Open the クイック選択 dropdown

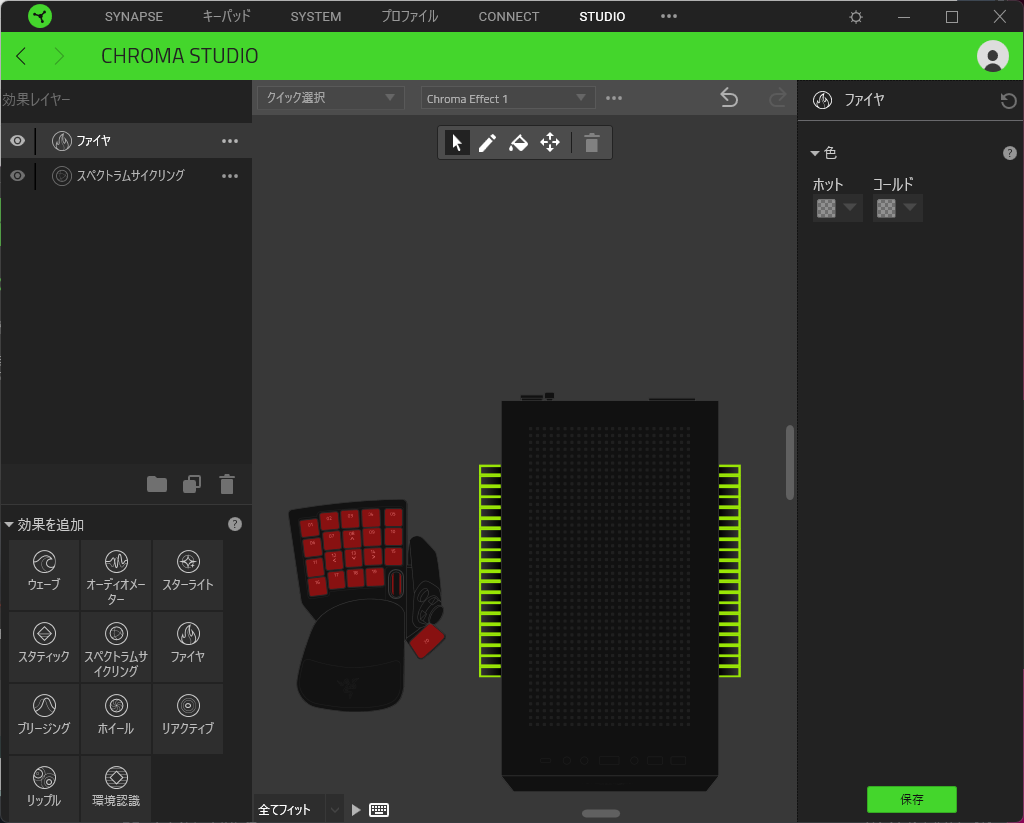(x=331, y=98)
